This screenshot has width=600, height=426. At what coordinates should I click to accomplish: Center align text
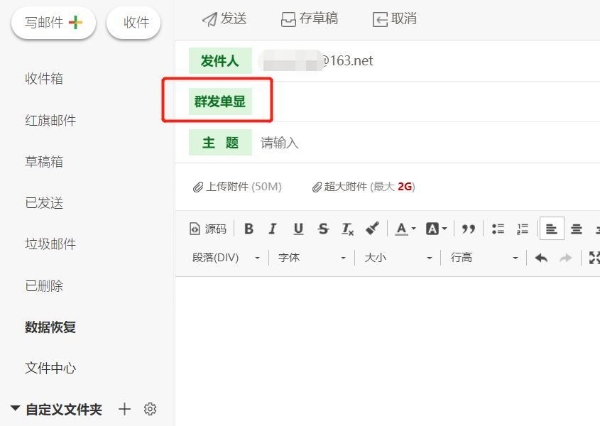click(576, 229)
